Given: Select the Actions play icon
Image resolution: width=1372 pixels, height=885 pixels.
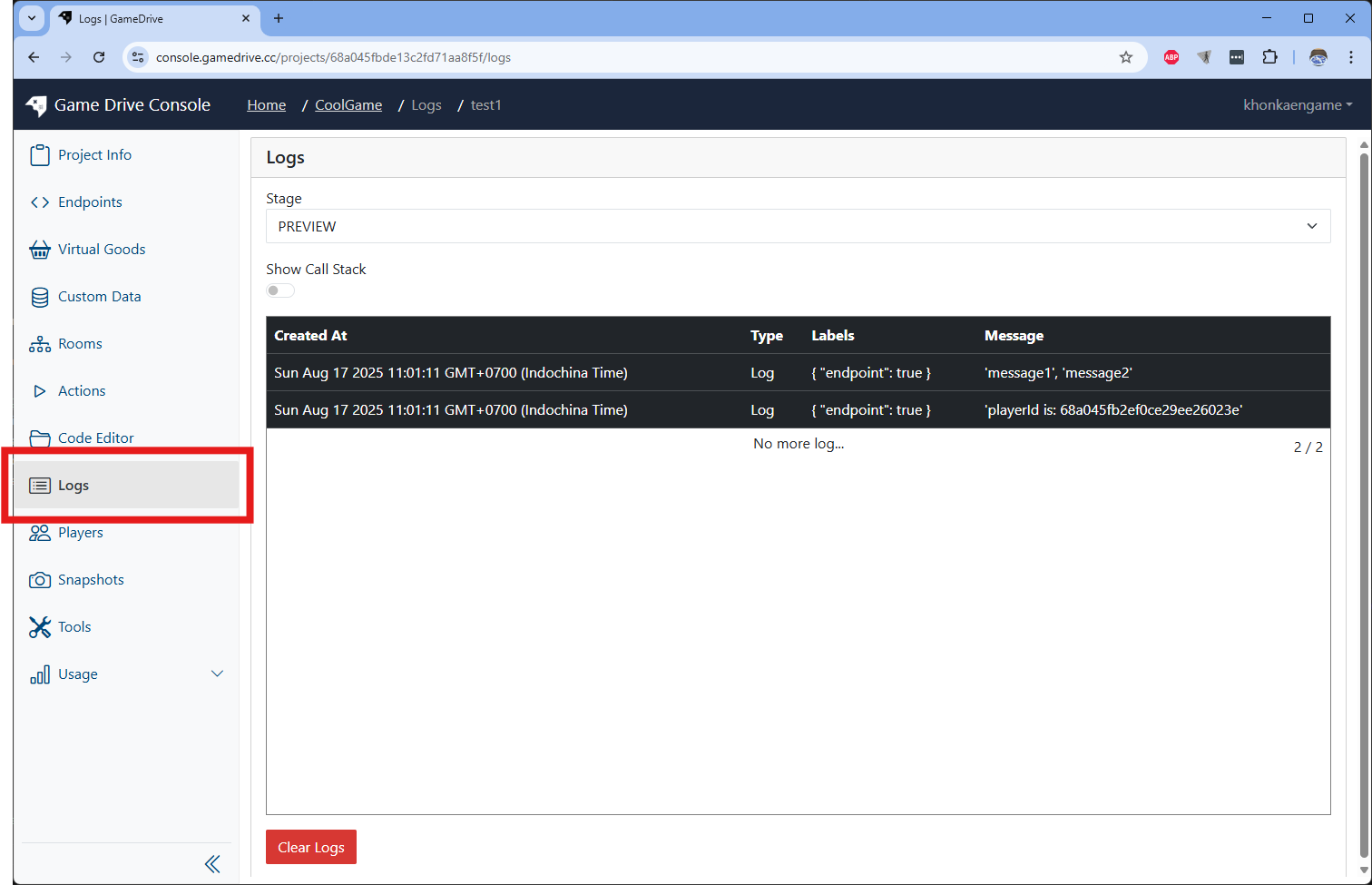Looking at the screenshot, I should pos(40,391).
